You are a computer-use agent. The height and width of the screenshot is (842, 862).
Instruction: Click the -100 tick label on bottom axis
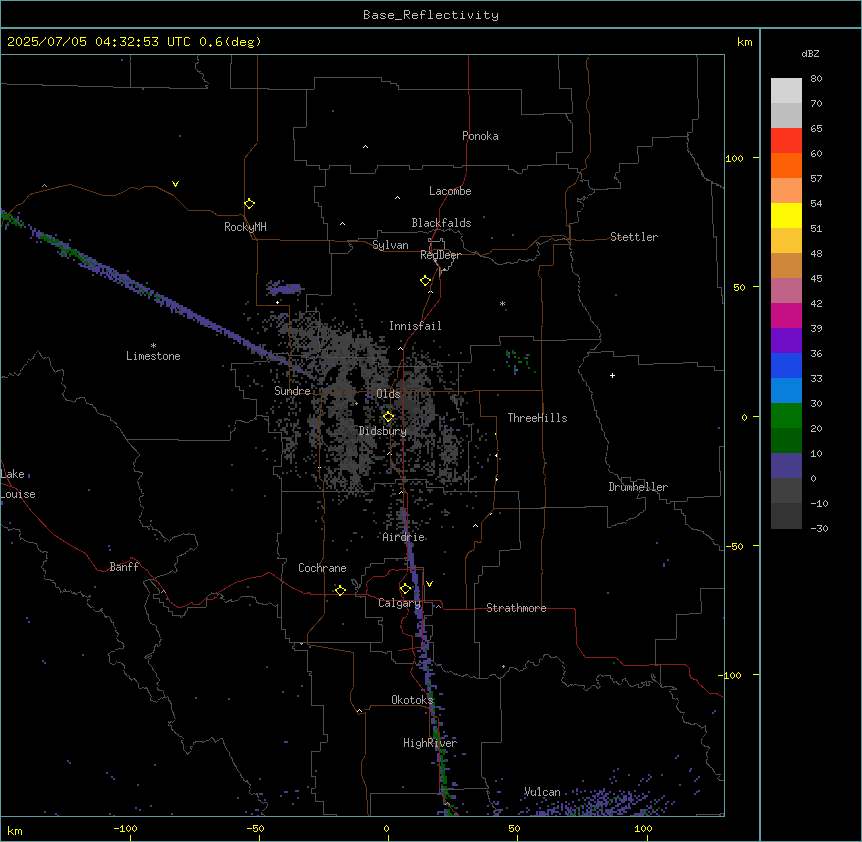[x=125, y=828]
